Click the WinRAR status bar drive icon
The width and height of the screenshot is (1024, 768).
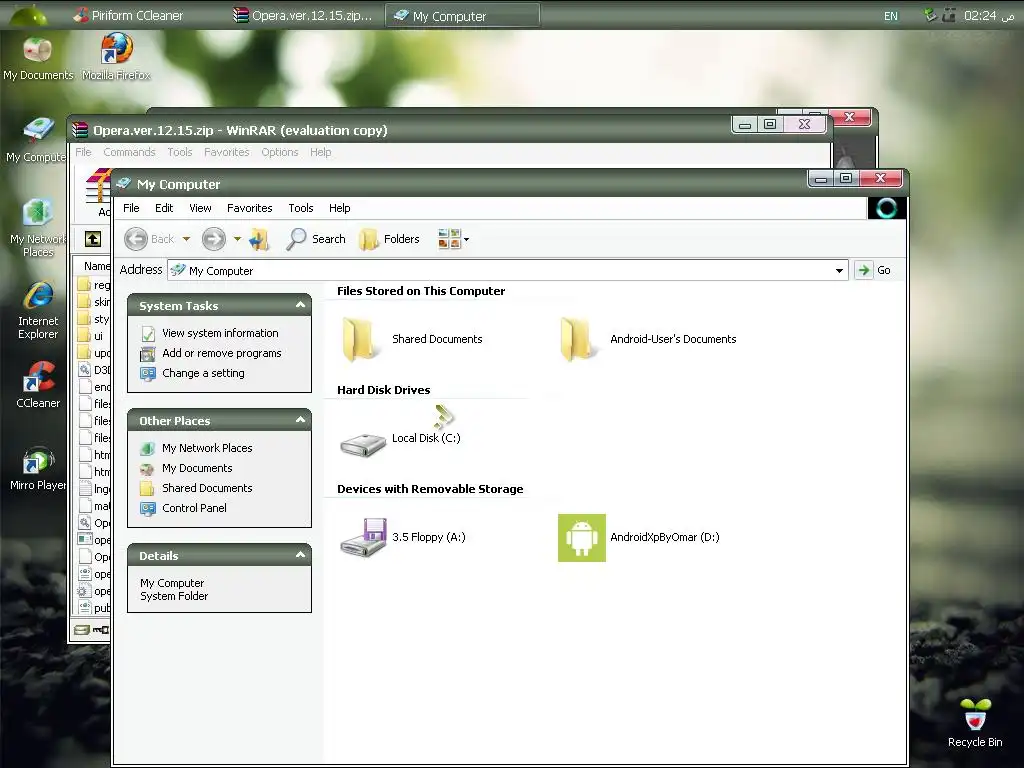83,630
